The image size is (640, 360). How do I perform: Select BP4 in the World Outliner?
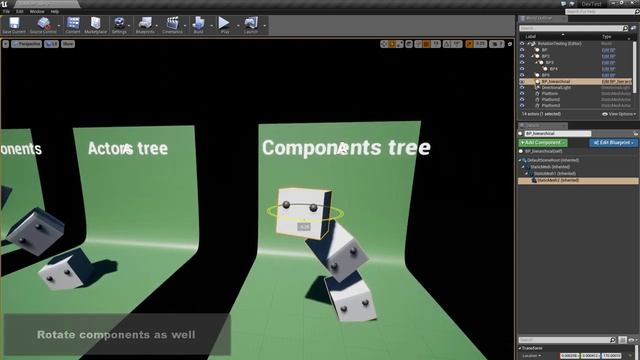click(x=553, y=69)
